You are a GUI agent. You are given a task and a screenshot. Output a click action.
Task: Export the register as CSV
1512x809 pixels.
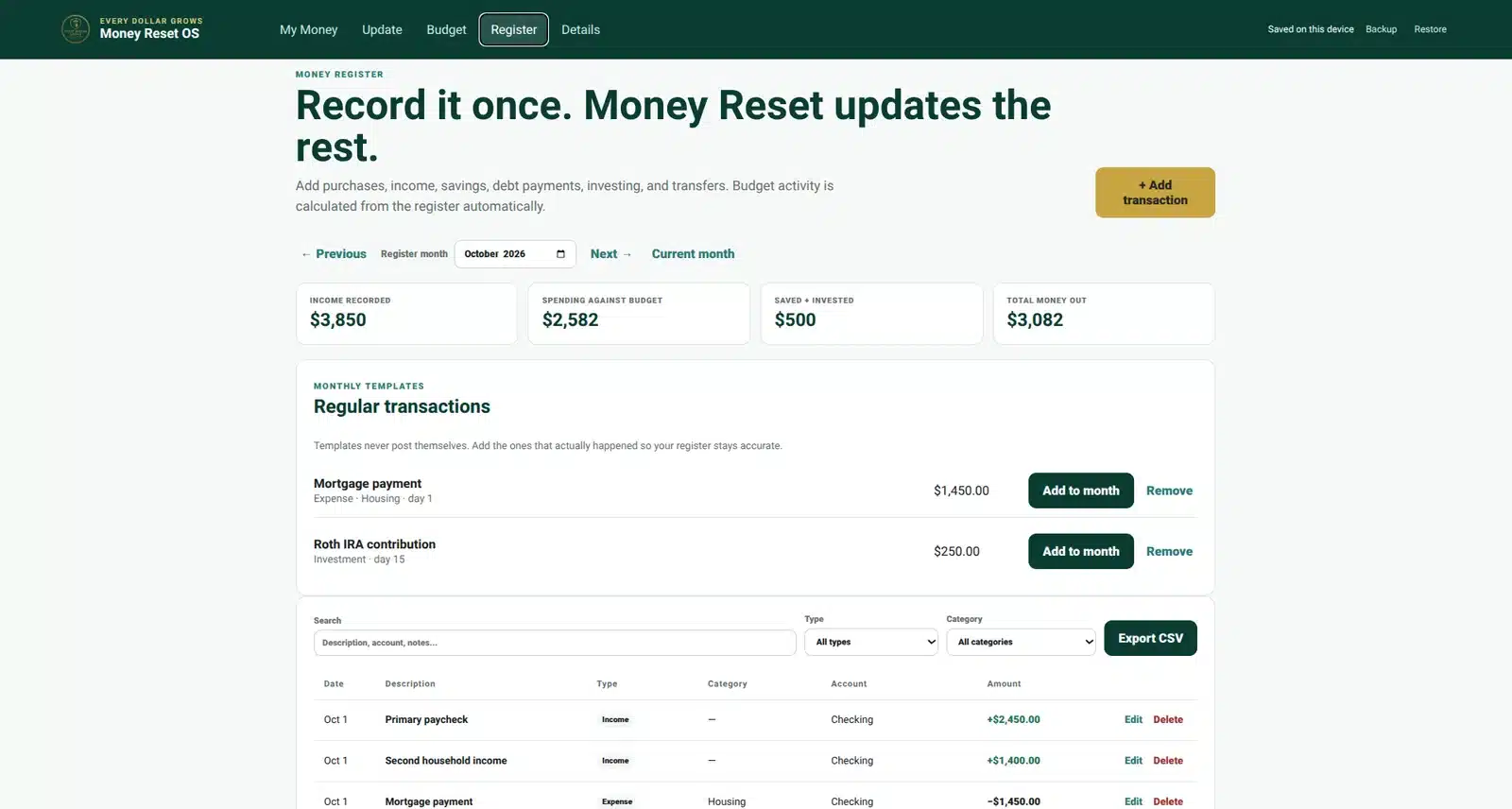1150,638
